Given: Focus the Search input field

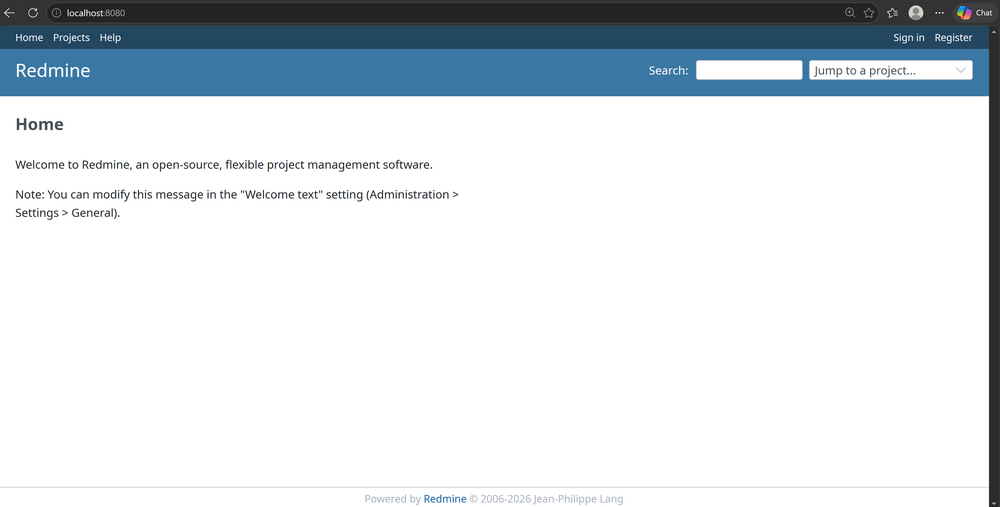Looking at the screenshot, I should (749, 70).
